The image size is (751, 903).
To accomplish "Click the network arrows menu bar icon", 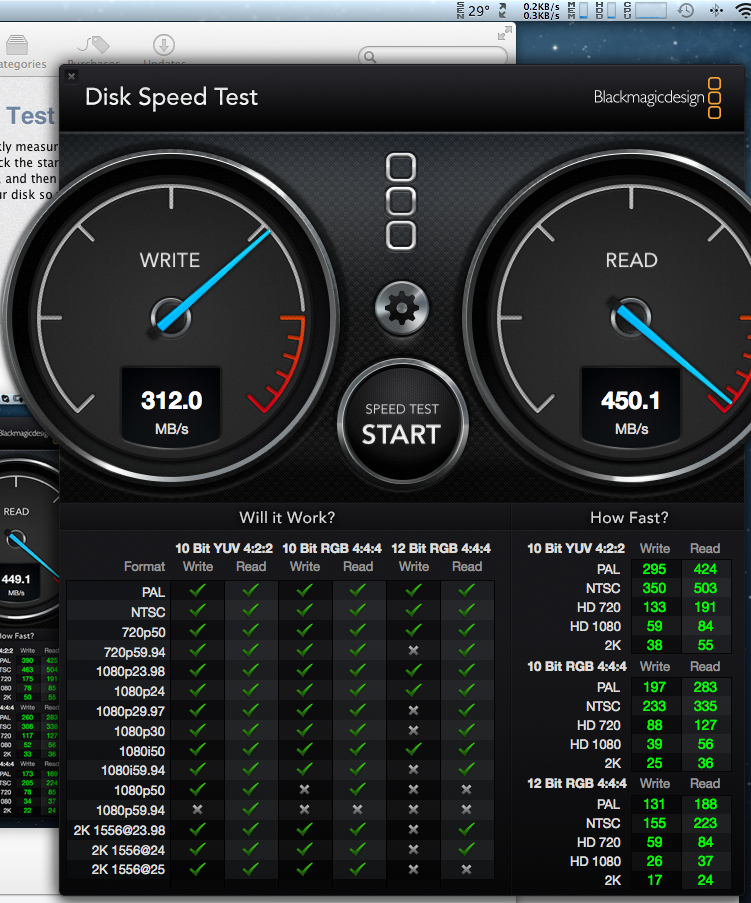I will coord(502,10).
